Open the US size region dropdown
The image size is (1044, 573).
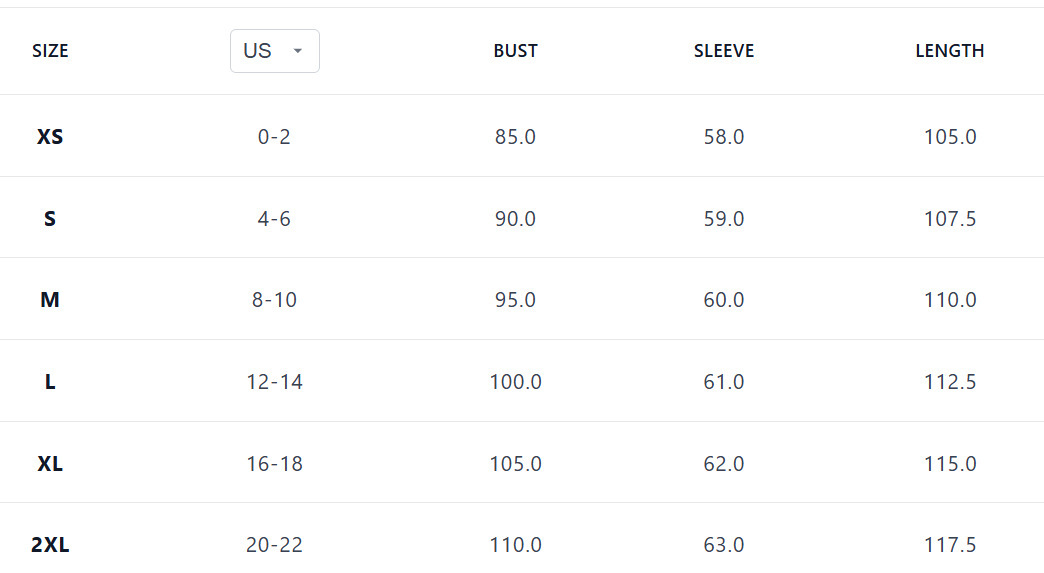pyautogui.click(x=274, y=51)
